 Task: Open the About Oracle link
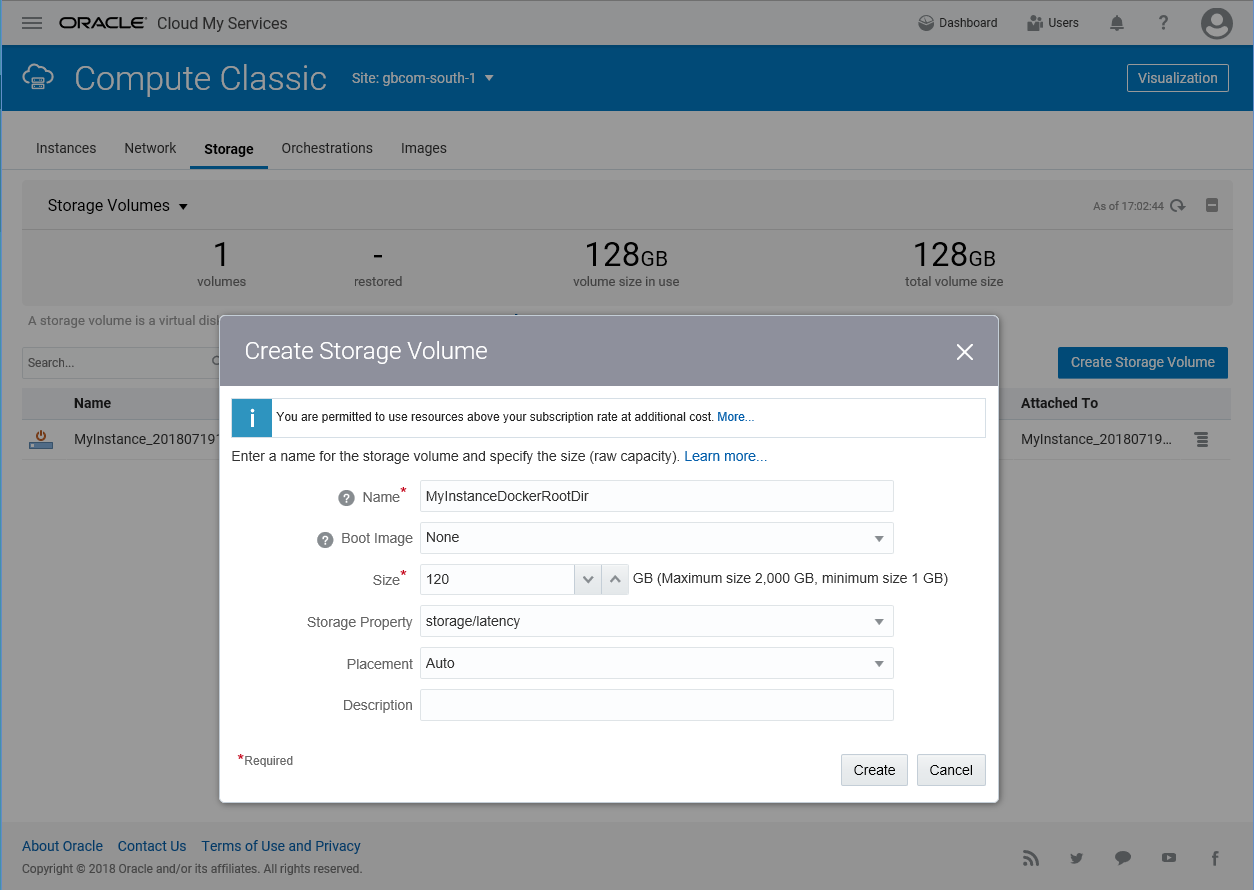[62, 846]
